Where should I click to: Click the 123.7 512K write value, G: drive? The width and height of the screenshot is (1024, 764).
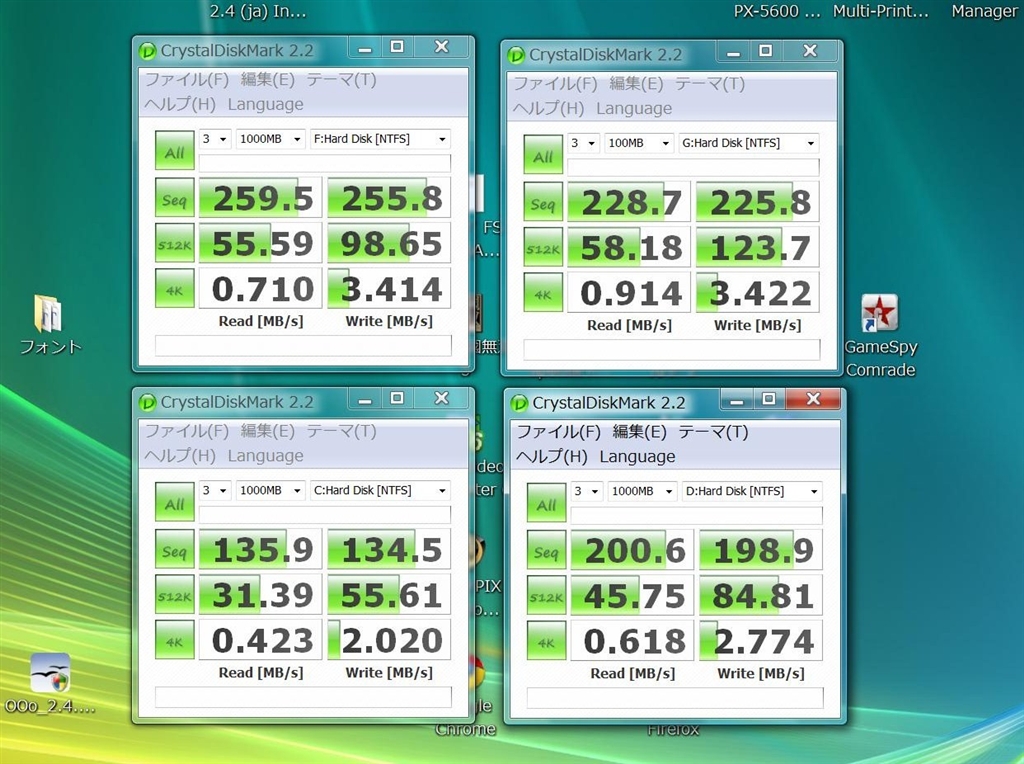(x=758, y=247)
